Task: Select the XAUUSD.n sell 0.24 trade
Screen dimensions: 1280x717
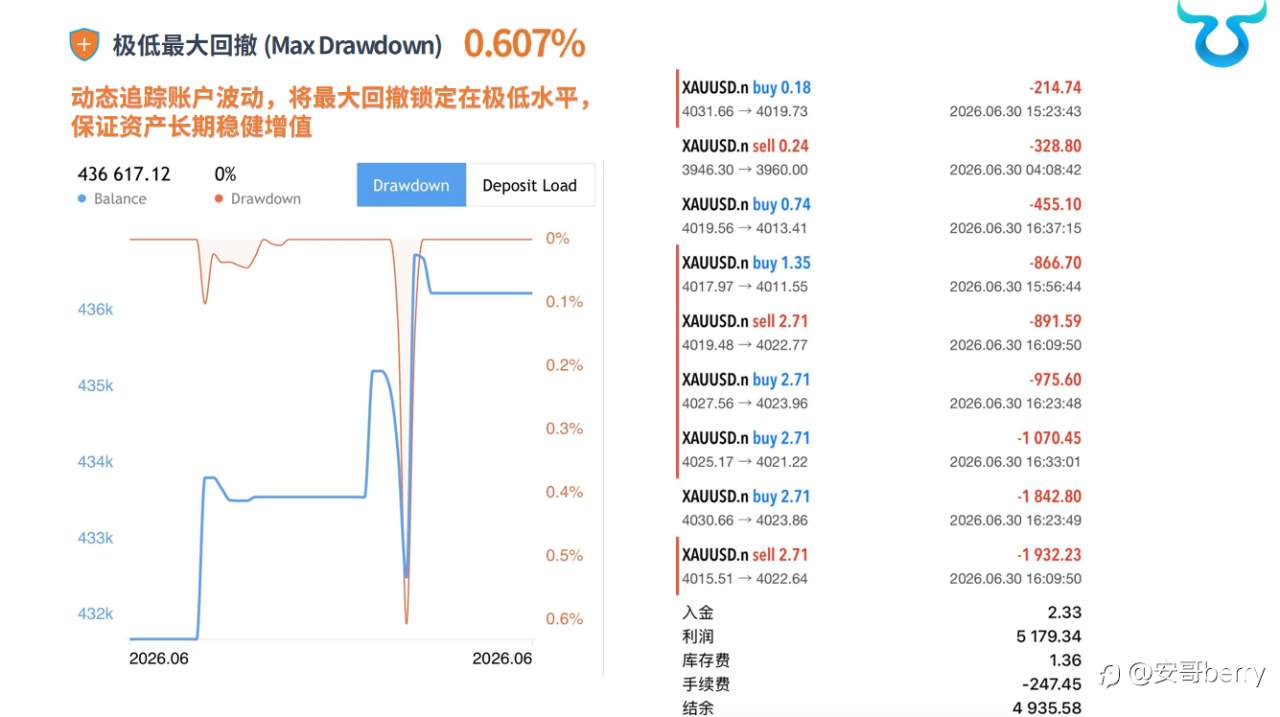Action: pyautogui.click(x=880, y=157)
